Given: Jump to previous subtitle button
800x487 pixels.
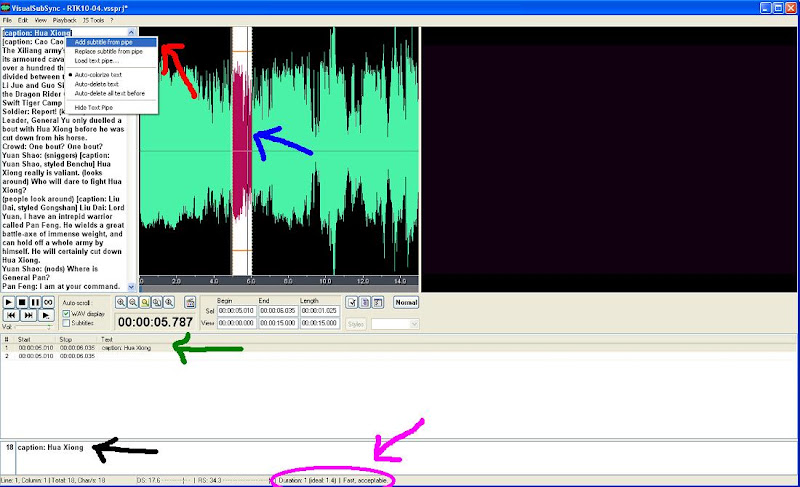Looking at the screenshot, I should coord(12,316).
